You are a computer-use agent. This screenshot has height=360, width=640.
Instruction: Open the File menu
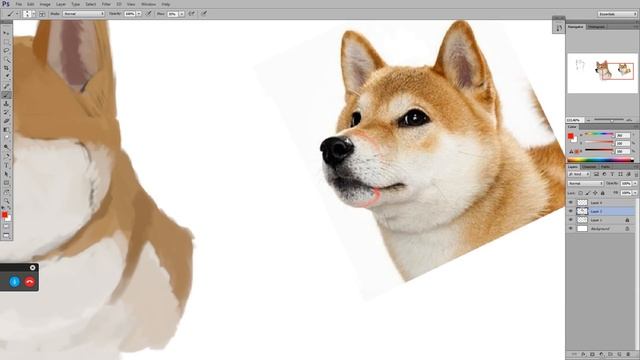click(x=19, y=4)
